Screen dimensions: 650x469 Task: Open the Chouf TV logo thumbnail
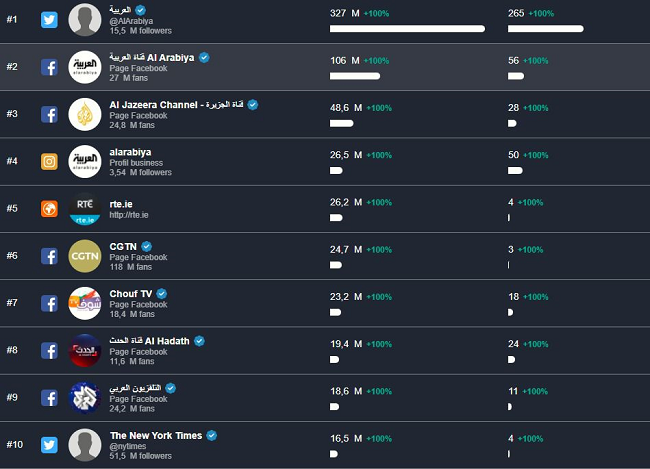tap(85, 303)
